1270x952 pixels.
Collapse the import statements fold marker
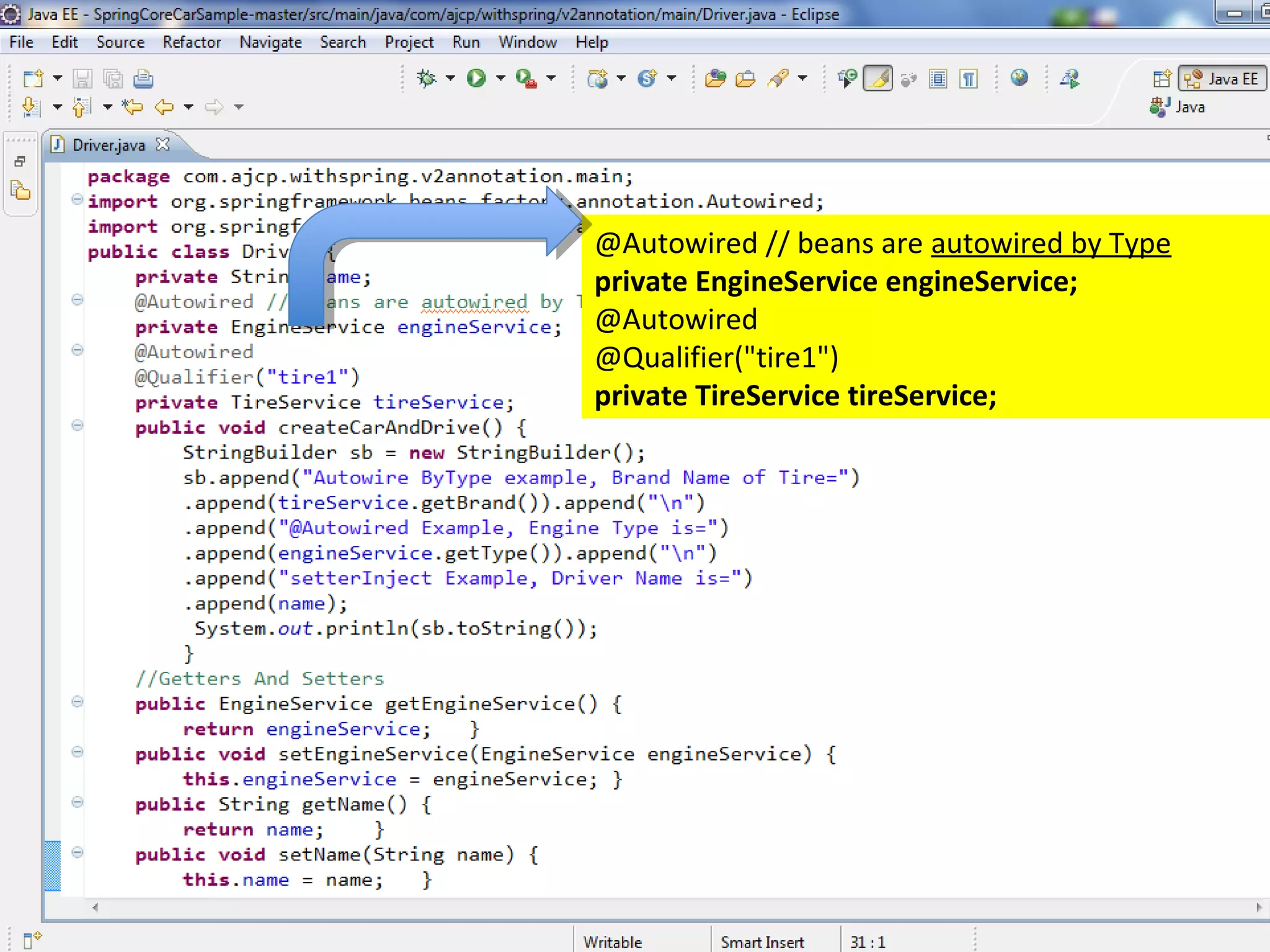coord(78,200)
